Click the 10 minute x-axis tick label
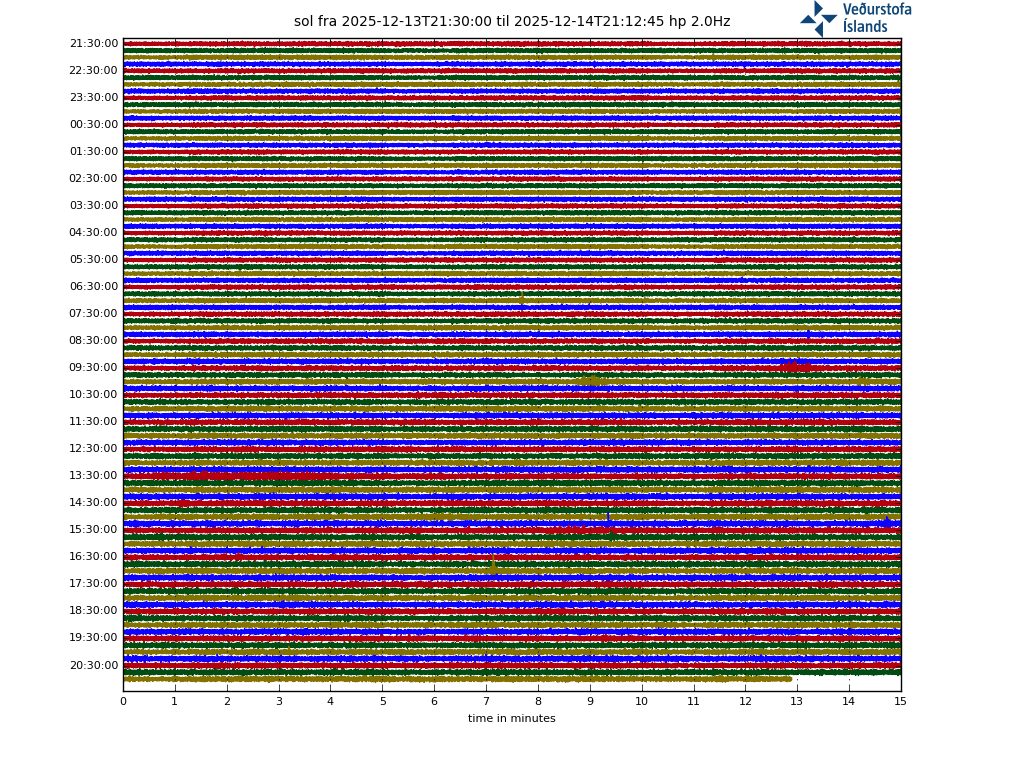Screen dimensions: 1024x768 641,701
